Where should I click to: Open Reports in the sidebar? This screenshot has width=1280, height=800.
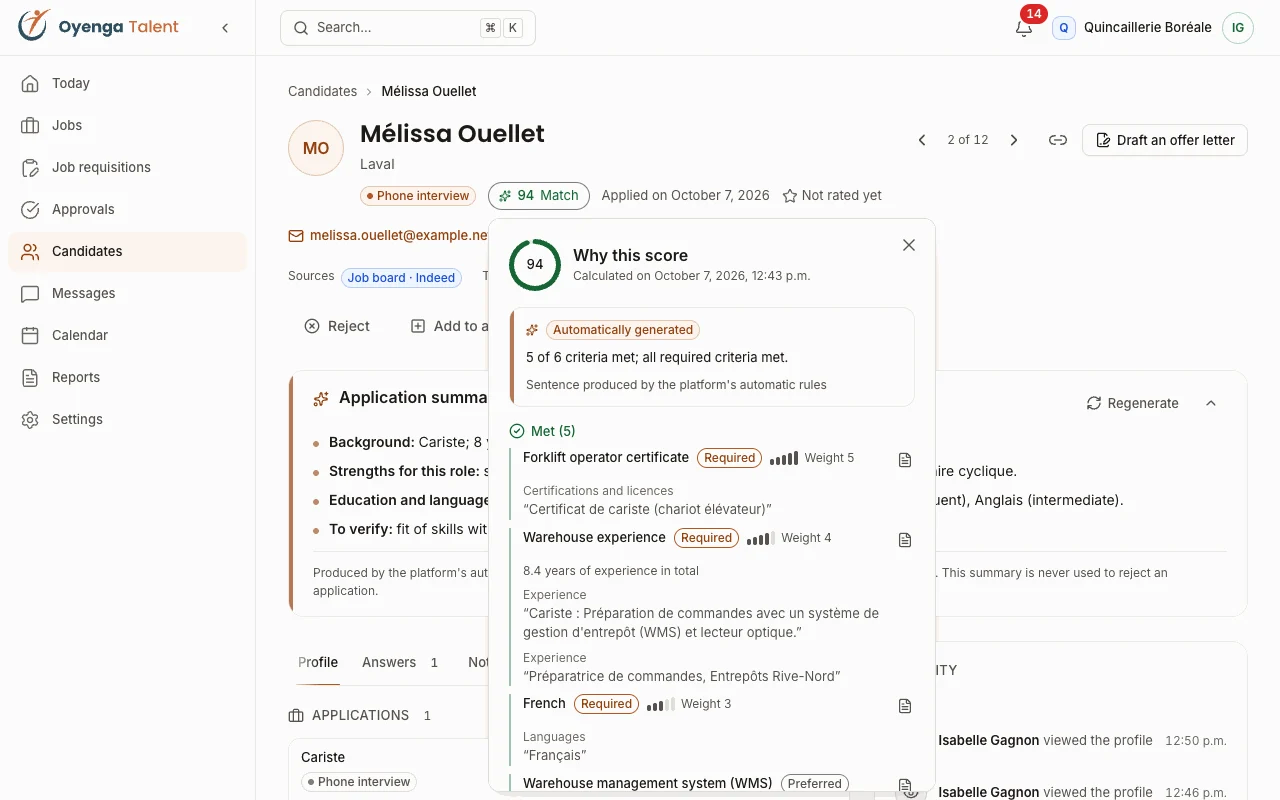[x=127, y=377]
